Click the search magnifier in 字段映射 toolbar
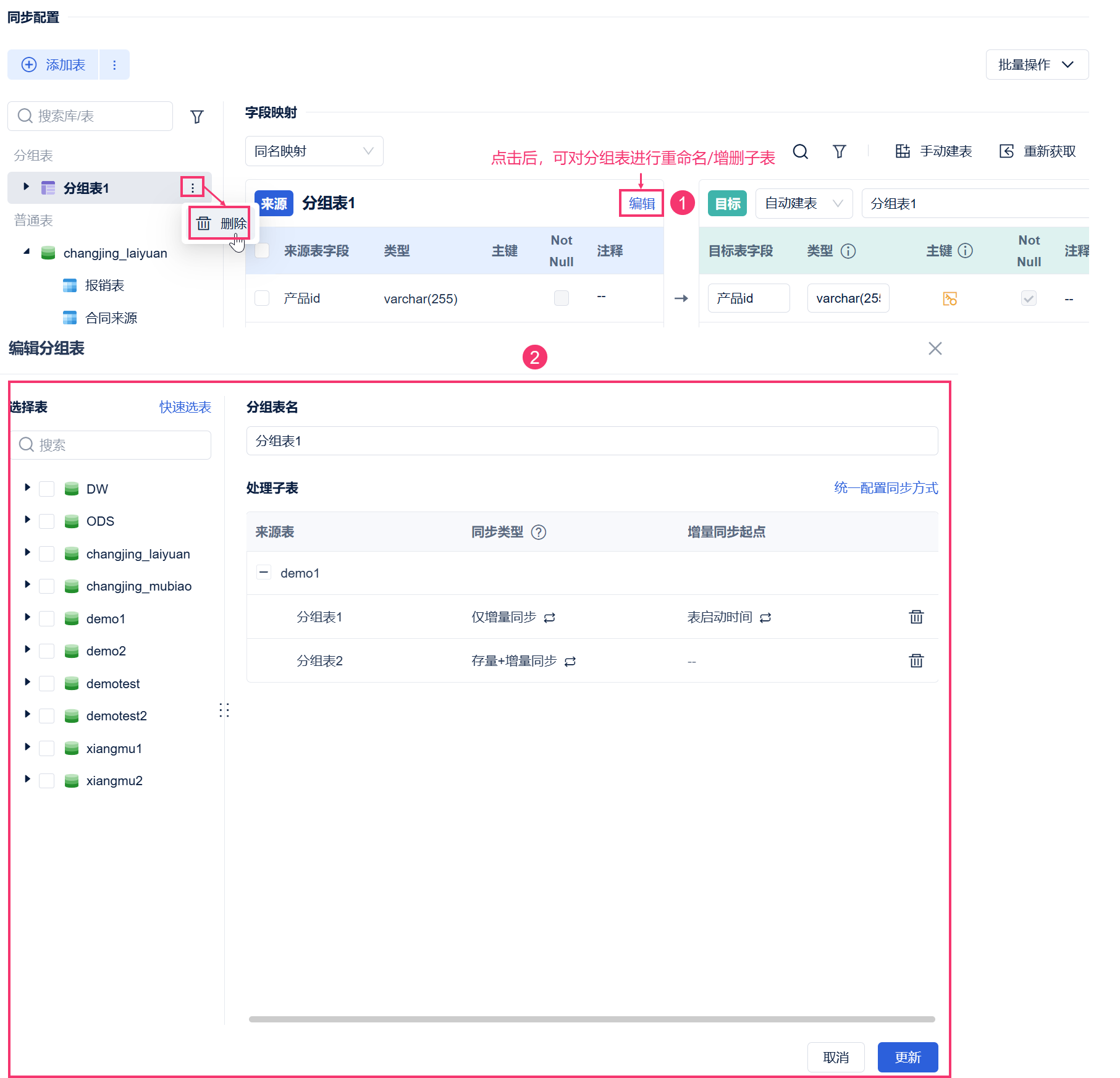The image size is (1120, 1078). tap(801, 151)
